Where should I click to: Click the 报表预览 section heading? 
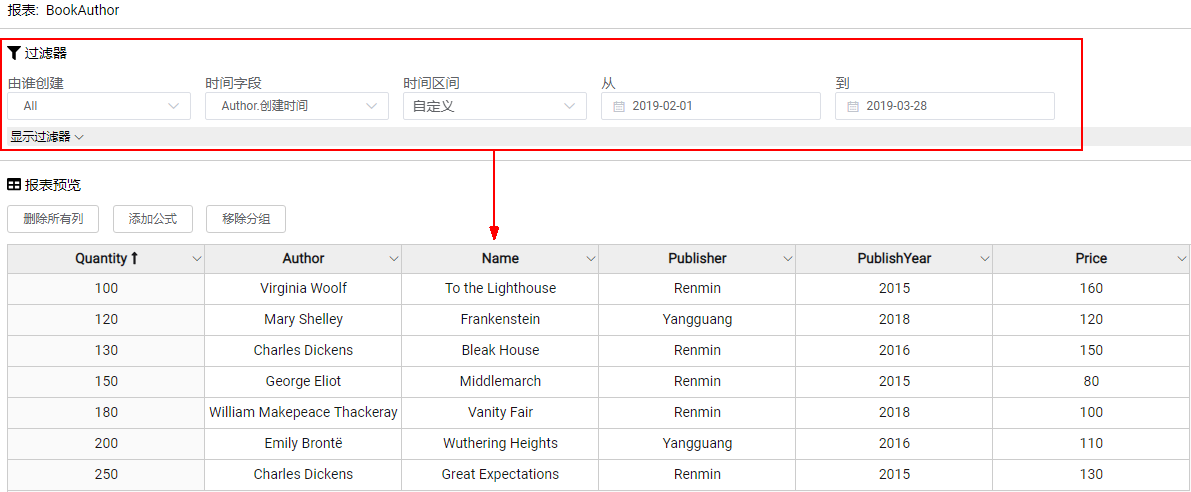point(52,184)
